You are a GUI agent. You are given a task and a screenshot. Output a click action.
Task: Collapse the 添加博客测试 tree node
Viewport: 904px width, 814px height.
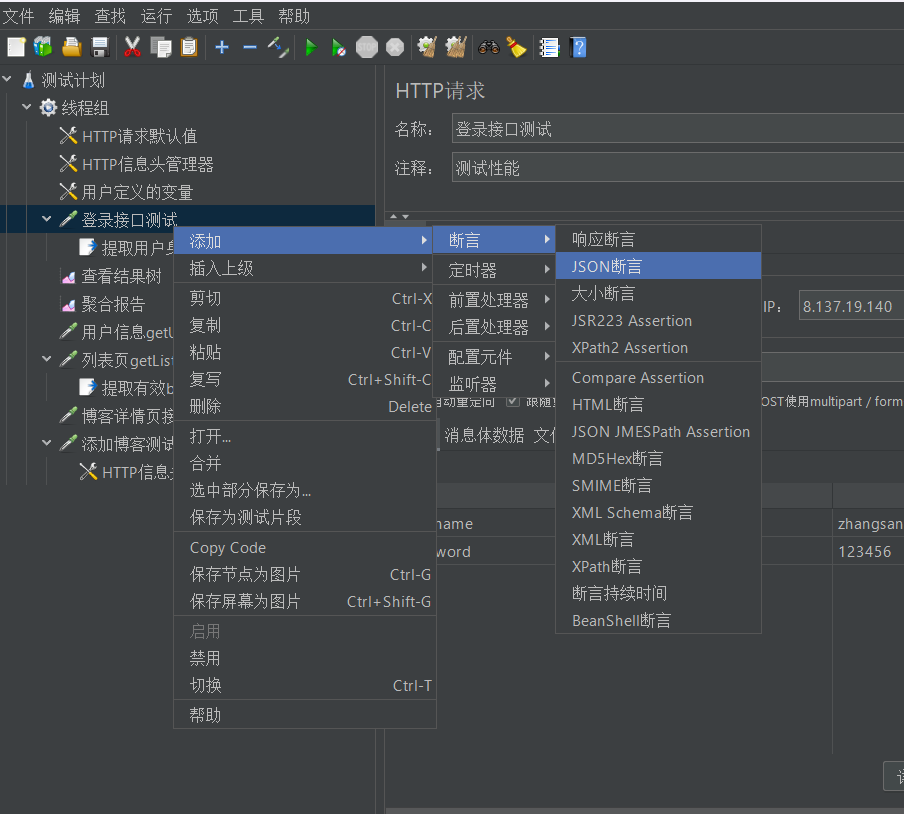(47, 443)
